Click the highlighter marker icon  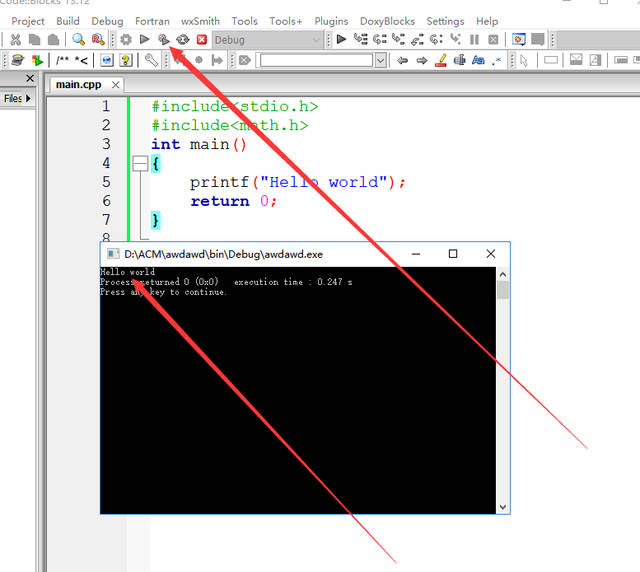tap(441, 60)
